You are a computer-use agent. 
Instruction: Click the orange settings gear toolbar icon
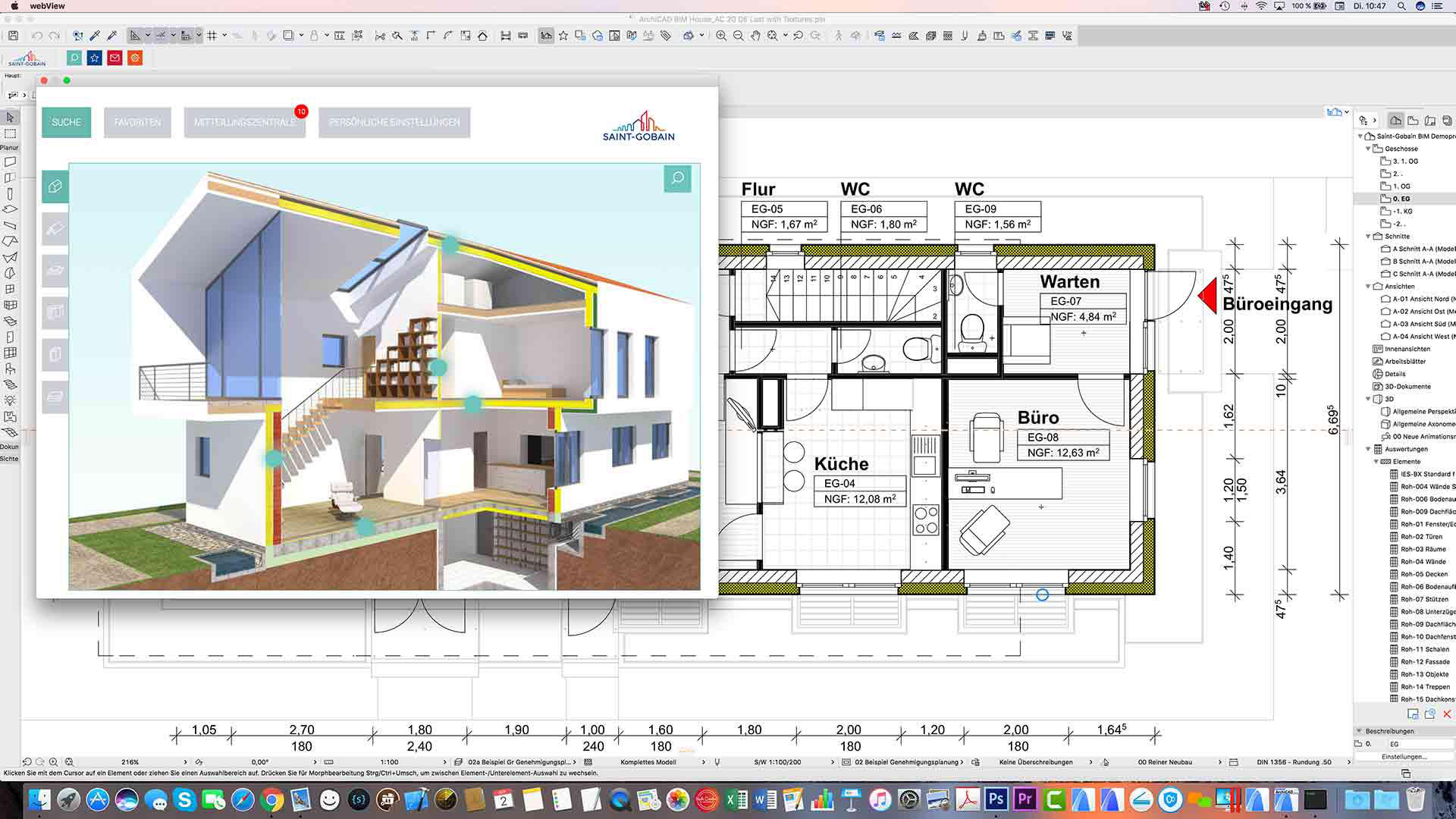(135, 58)
